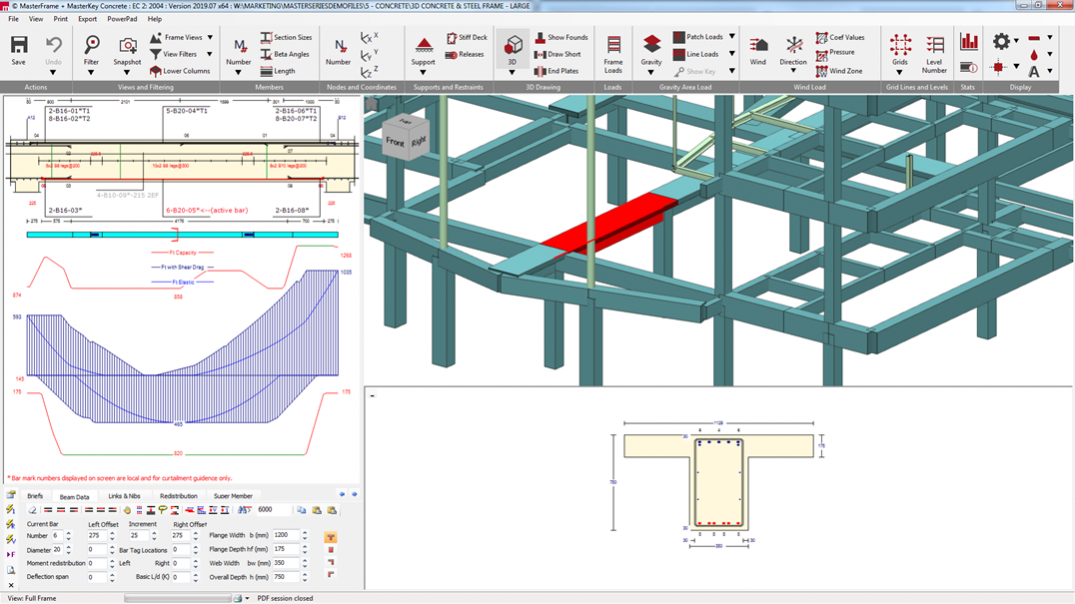The image size is (1075, 604).
Task: Click the 6000 value field in beam toolbar
Action: coord(273,510)
